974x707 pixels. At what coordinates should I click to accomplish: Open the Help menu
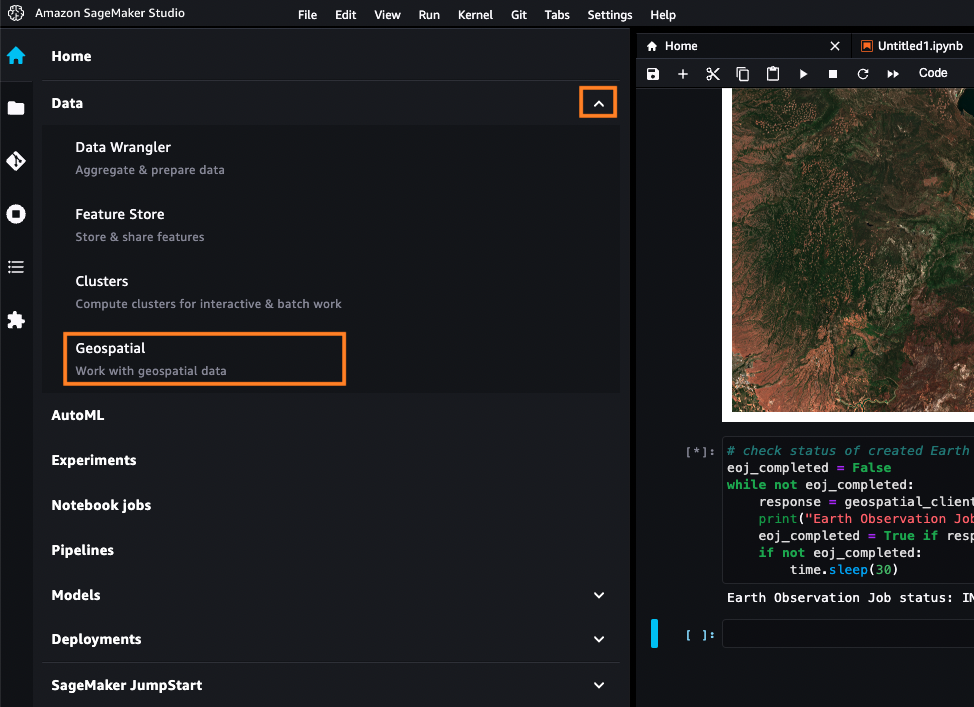tap(663, 15)
